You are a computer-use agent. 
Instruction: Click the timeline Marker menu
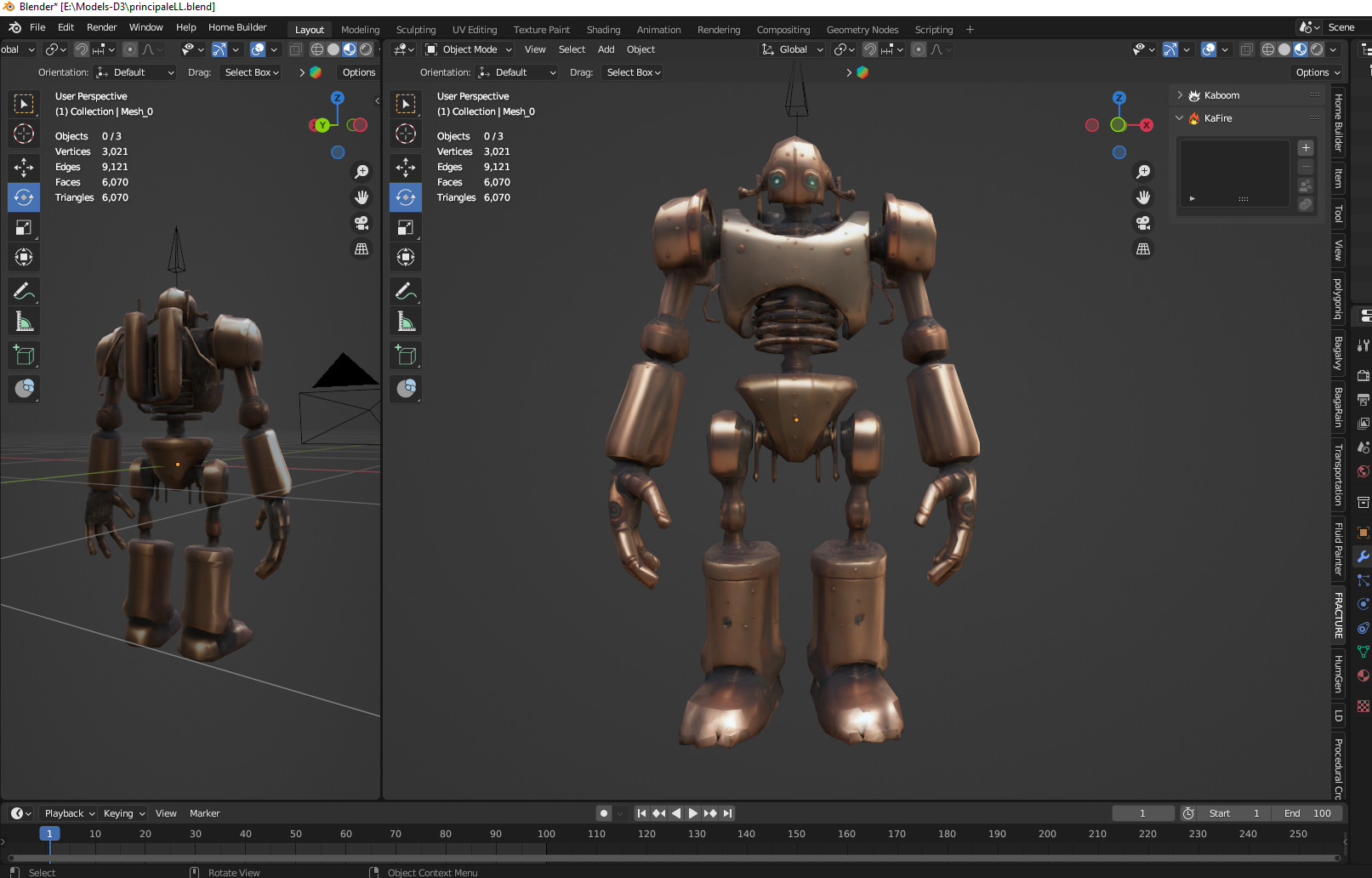204,813
